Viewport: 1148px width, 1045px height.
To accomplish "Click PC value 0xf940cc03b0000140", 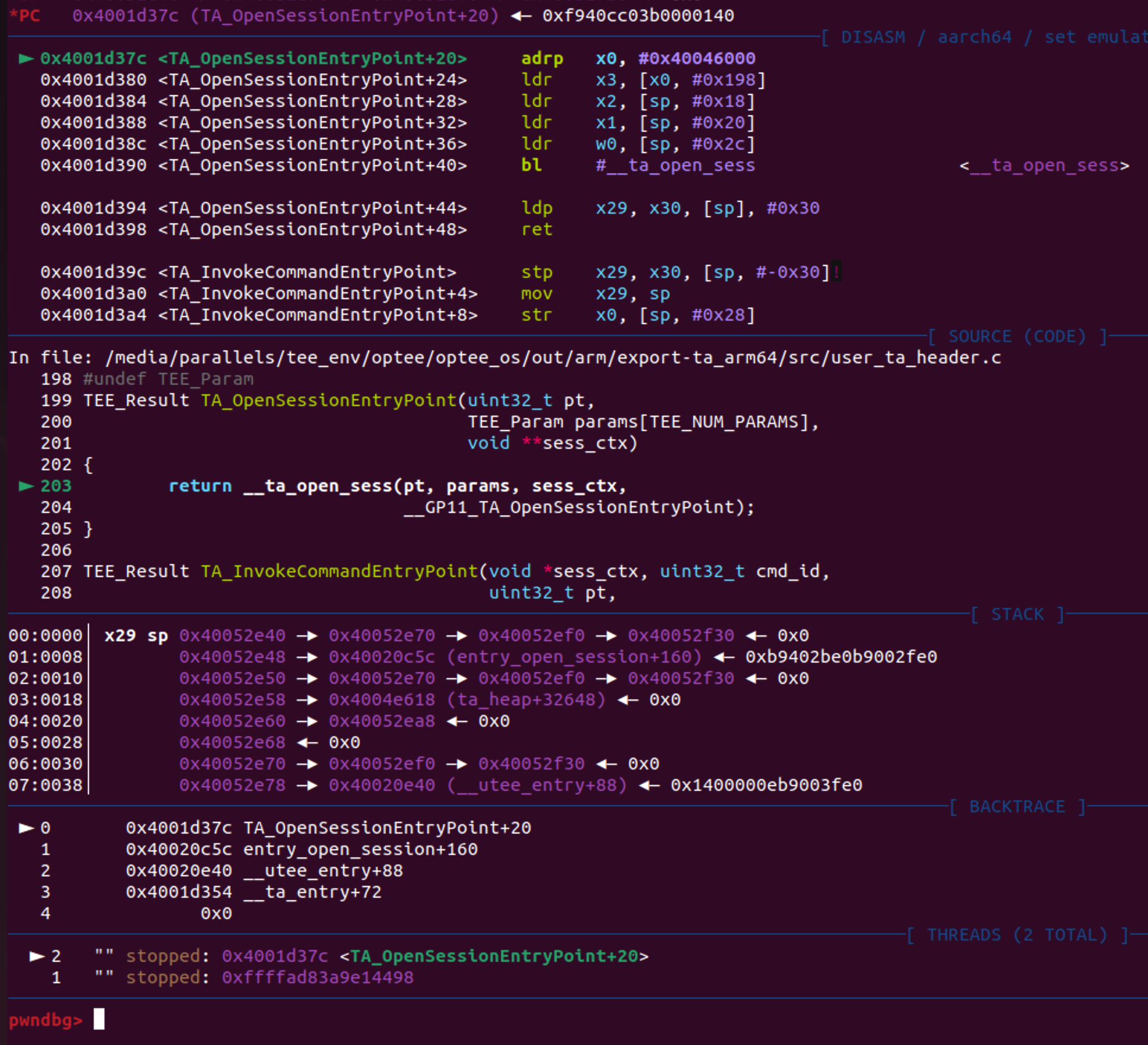I will coord(638,15).
